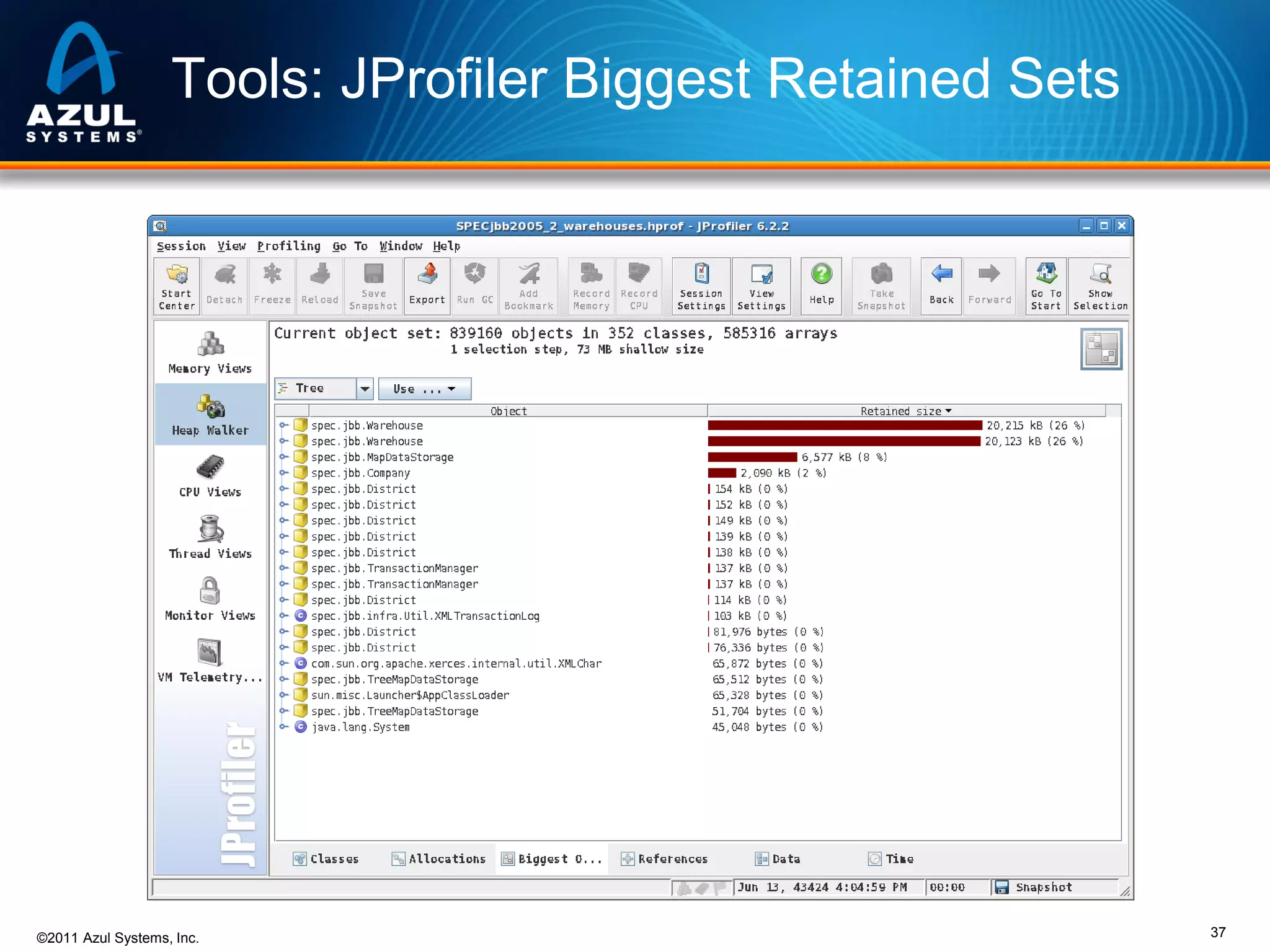This screenshot has width=1270, height=952.
Task: Click the Show Selection icon
Action: (x=1100, y=287)
